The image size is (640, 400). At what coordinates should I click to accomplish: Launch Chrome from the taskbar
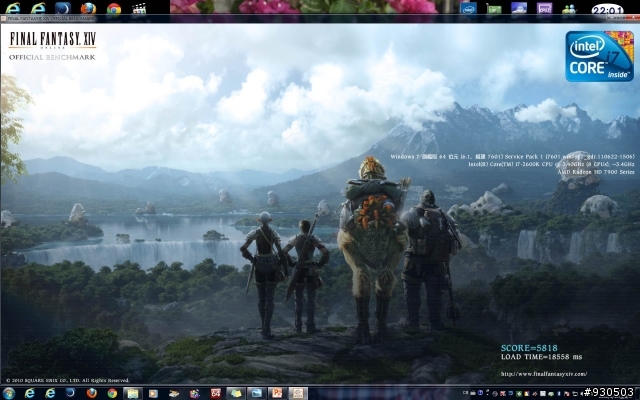[x=112, y=393]
